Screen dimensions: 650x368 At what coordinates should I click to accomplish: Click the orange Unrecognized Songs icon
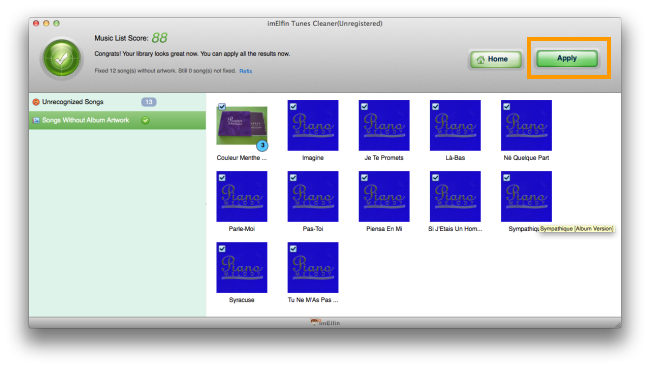point(36,102)
